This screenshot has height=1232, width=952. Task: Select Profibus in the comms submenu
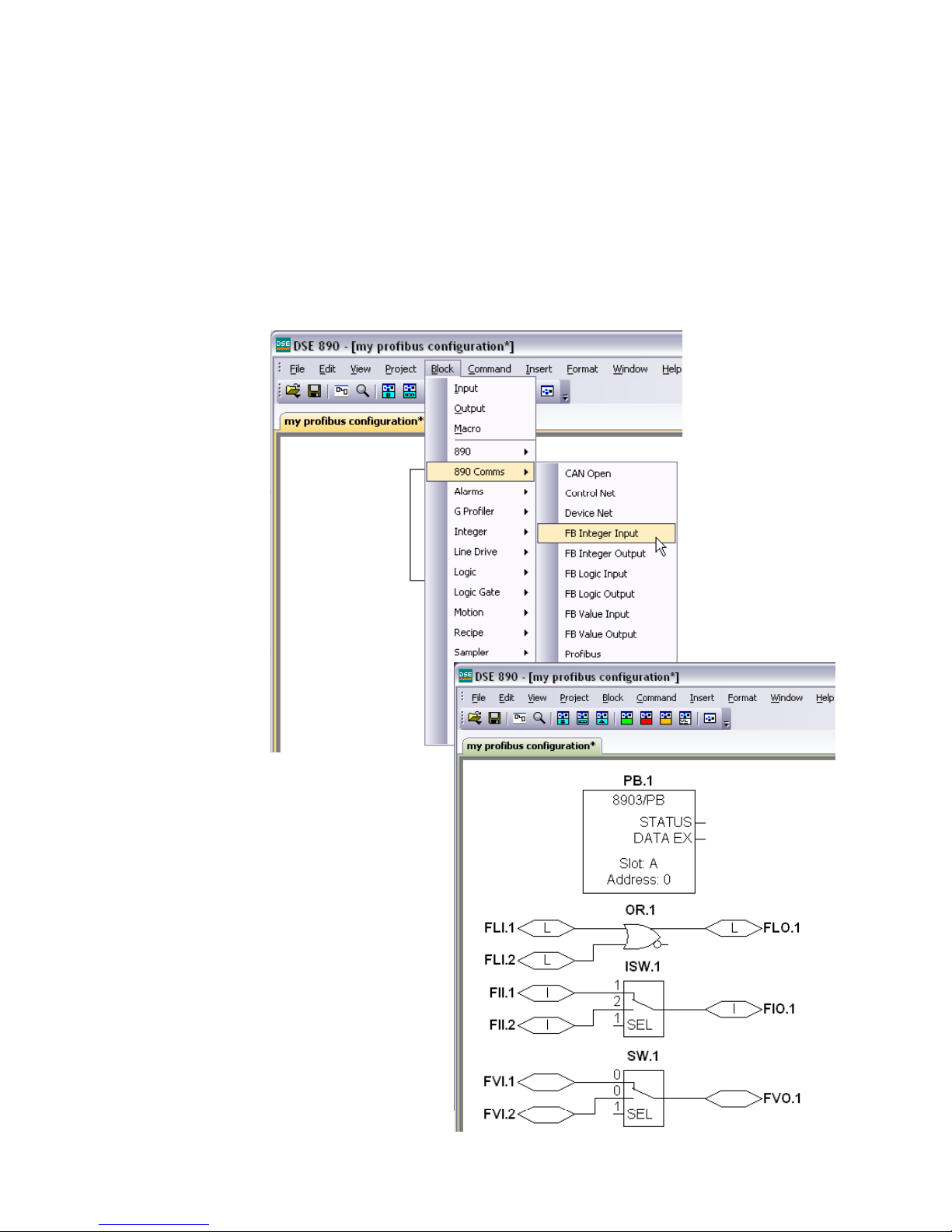pos(607,654)
